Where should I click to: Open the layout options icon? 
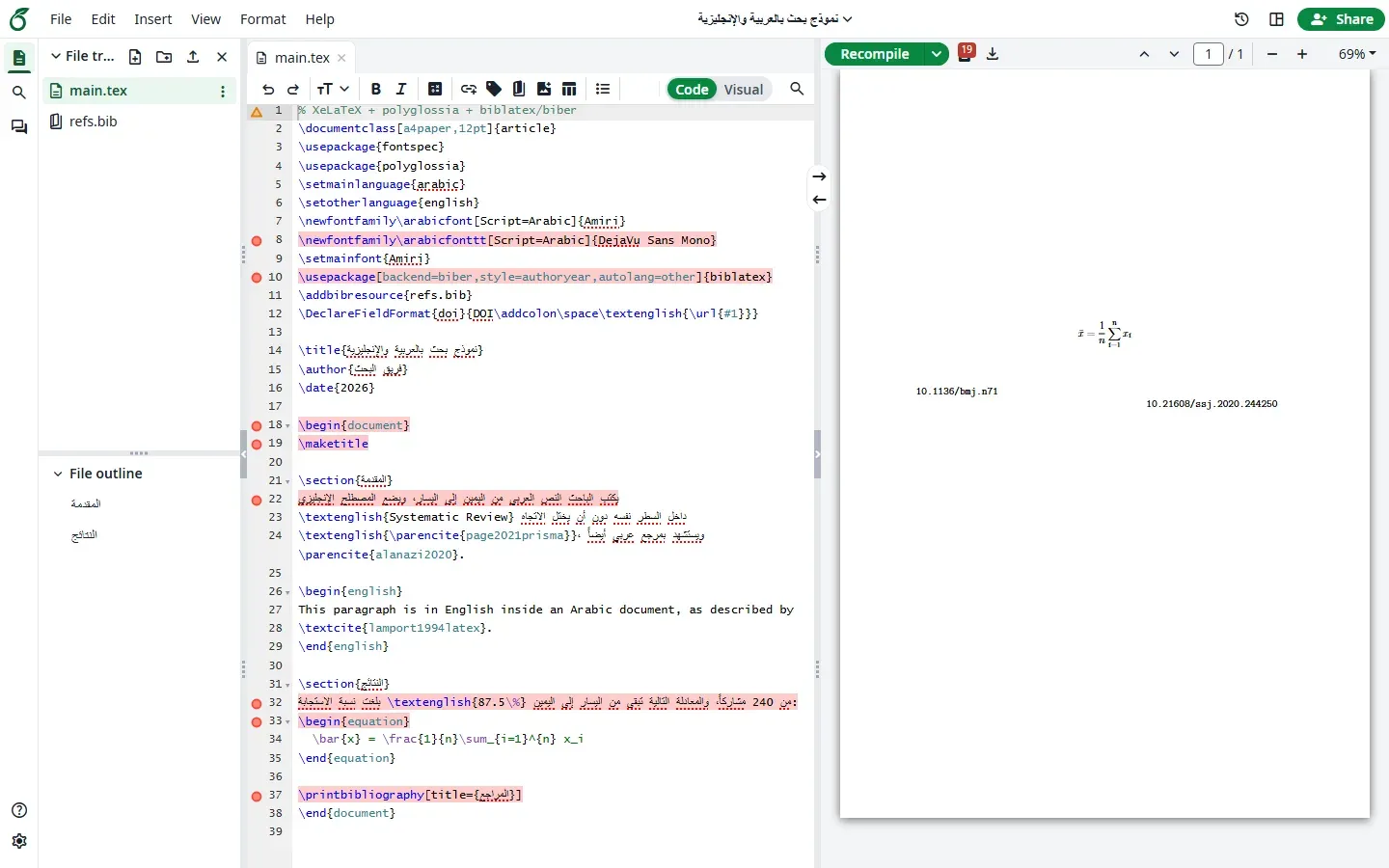pyautogui.click(x=1276, y=19)
